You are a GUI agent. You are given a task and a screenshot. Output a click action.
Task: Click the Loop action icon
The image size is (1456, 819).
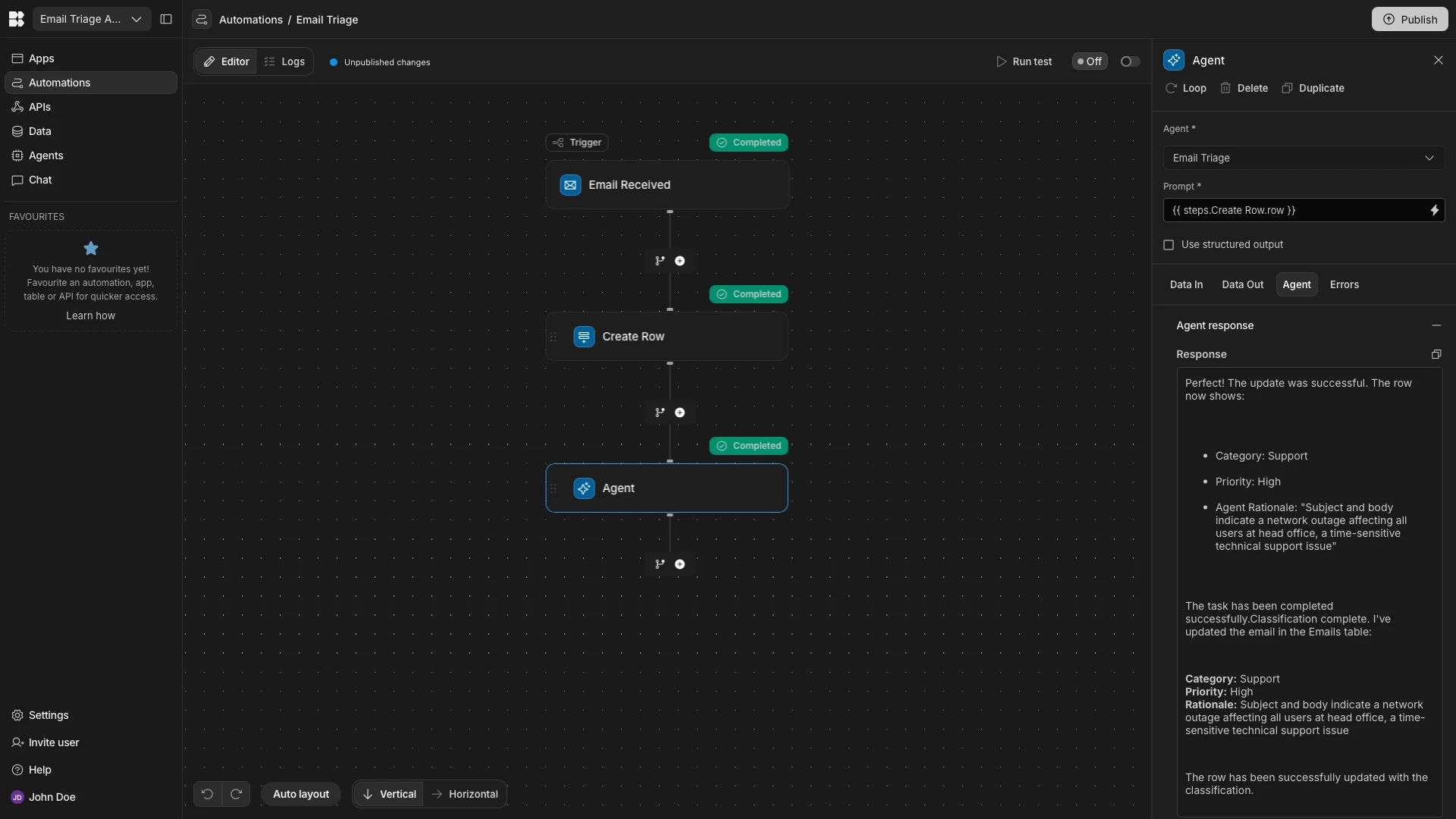click(1185, 88)
